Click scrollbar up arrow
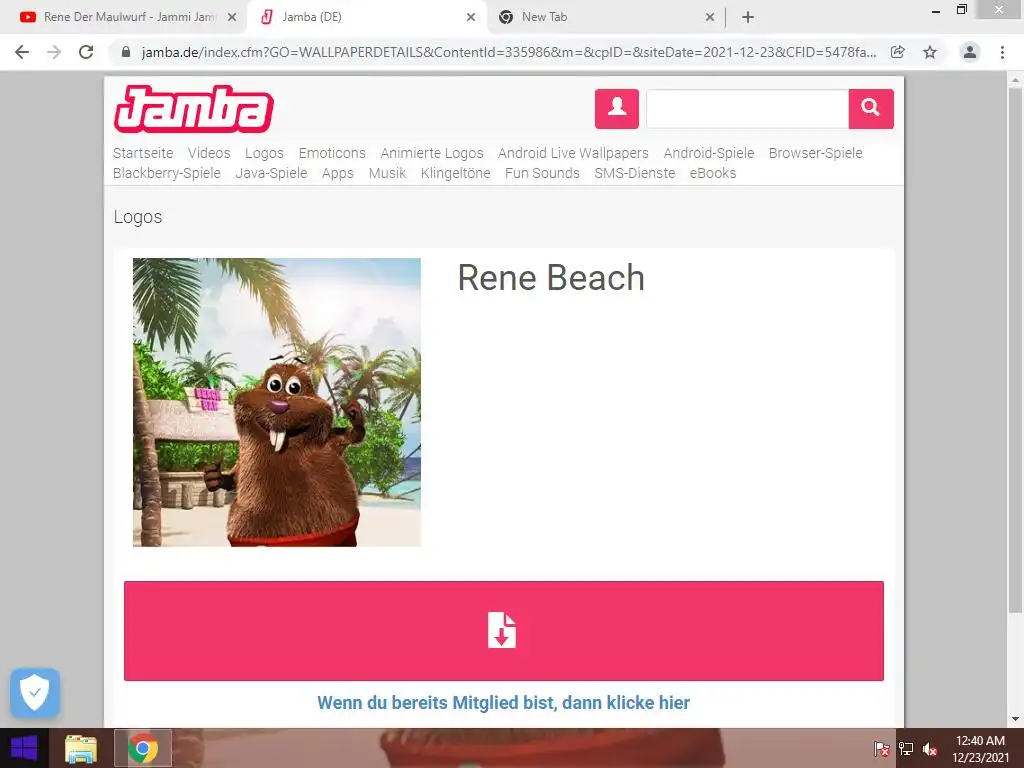 click(x=1015, y=79)
